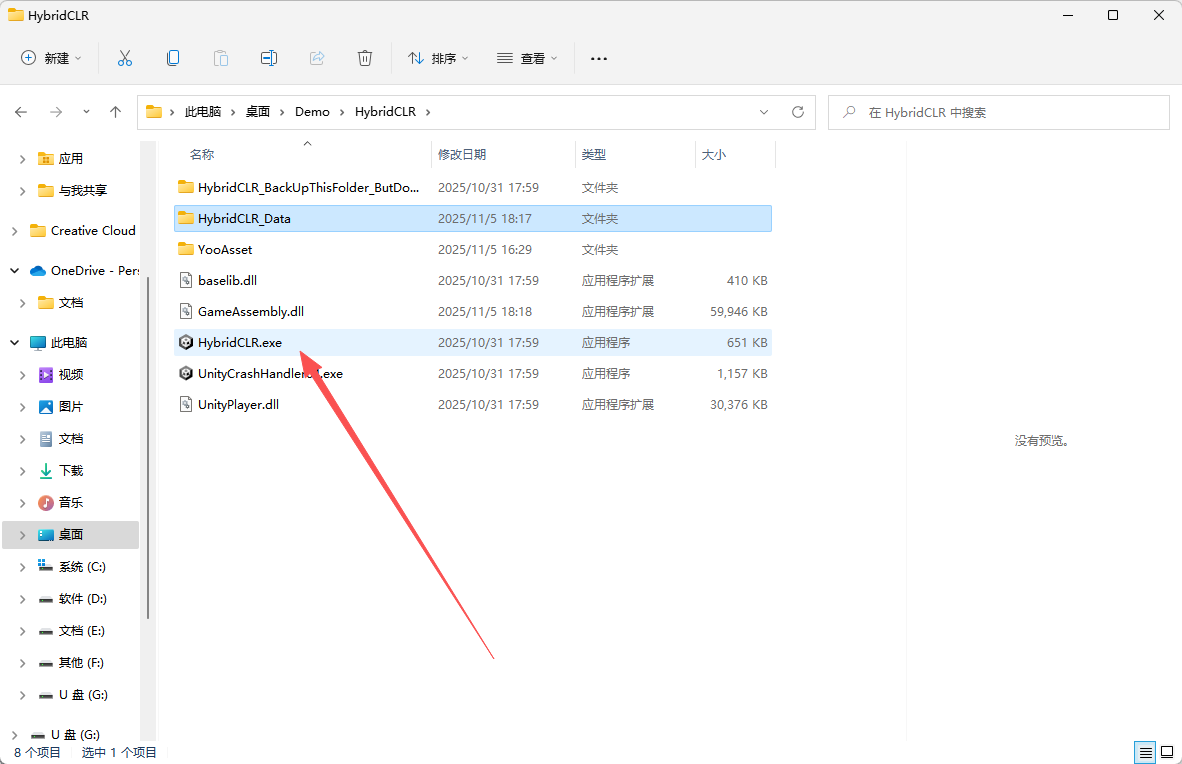
Task: Click the 59,946 KB size cell
Action: [739, 311]
